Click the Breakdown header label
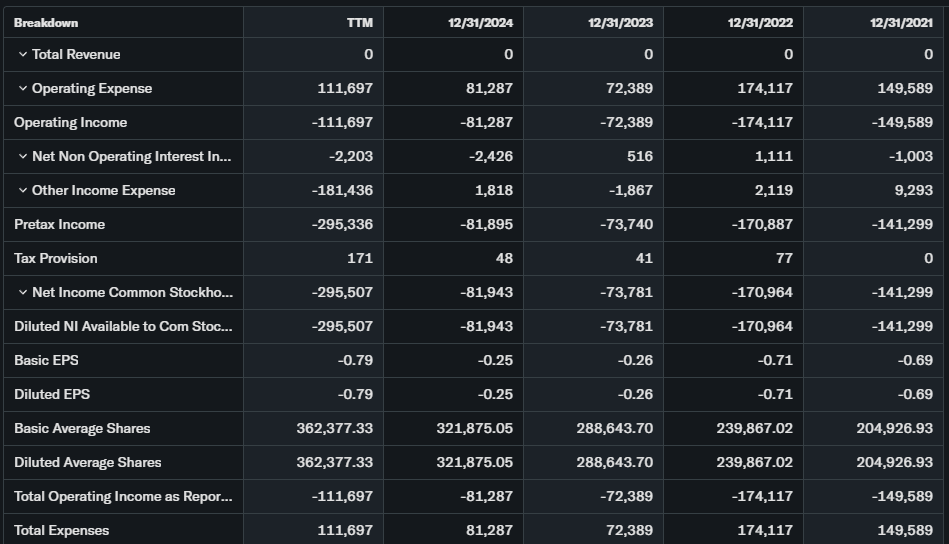The width and height of the screenshot is (949, 544). coord(46,22)
